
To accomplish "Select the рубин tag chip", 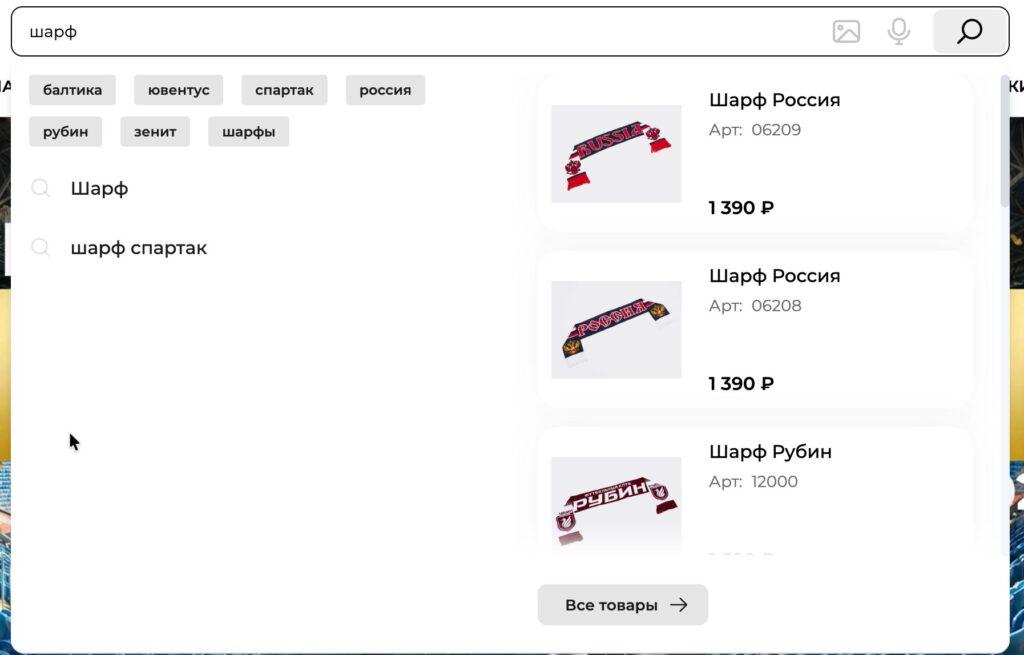I will [x=65, y=131].
